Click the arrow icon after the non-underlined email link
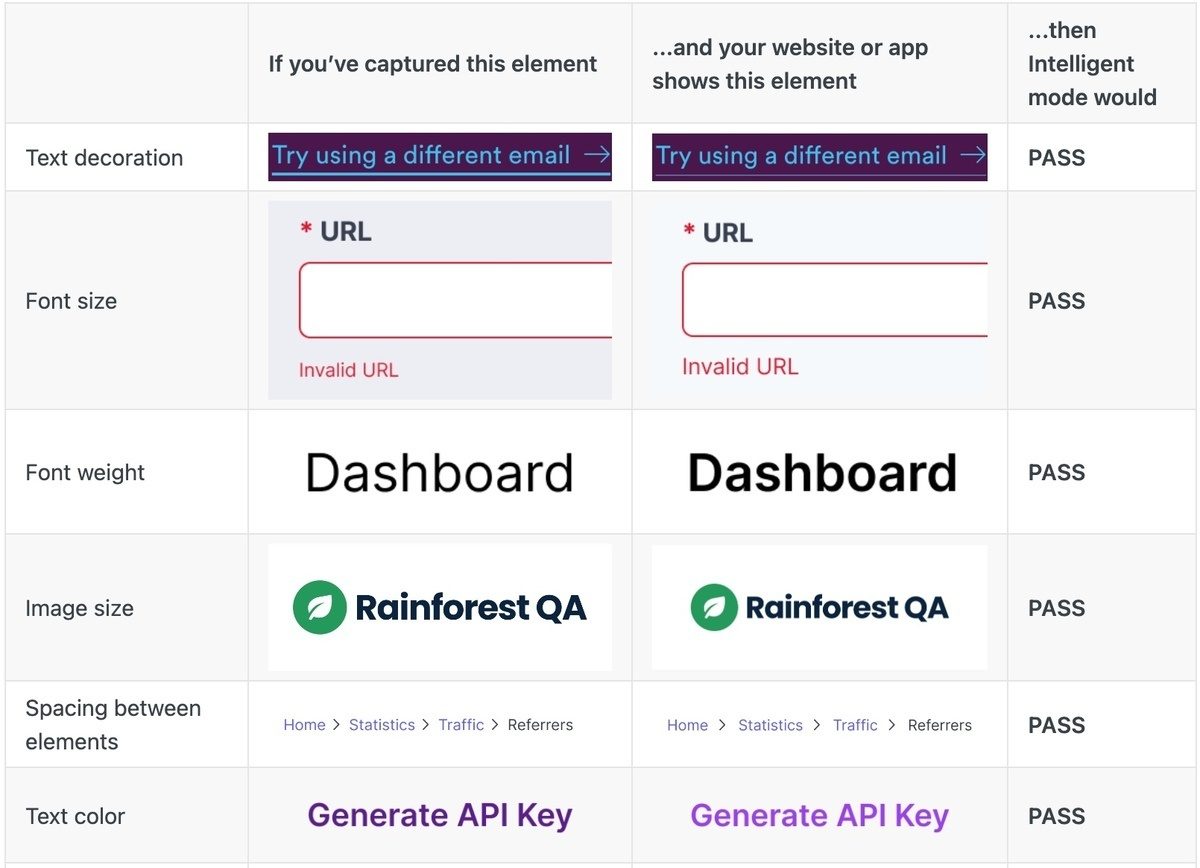This screenshot has width=1200, height=868. click(972, 155)
